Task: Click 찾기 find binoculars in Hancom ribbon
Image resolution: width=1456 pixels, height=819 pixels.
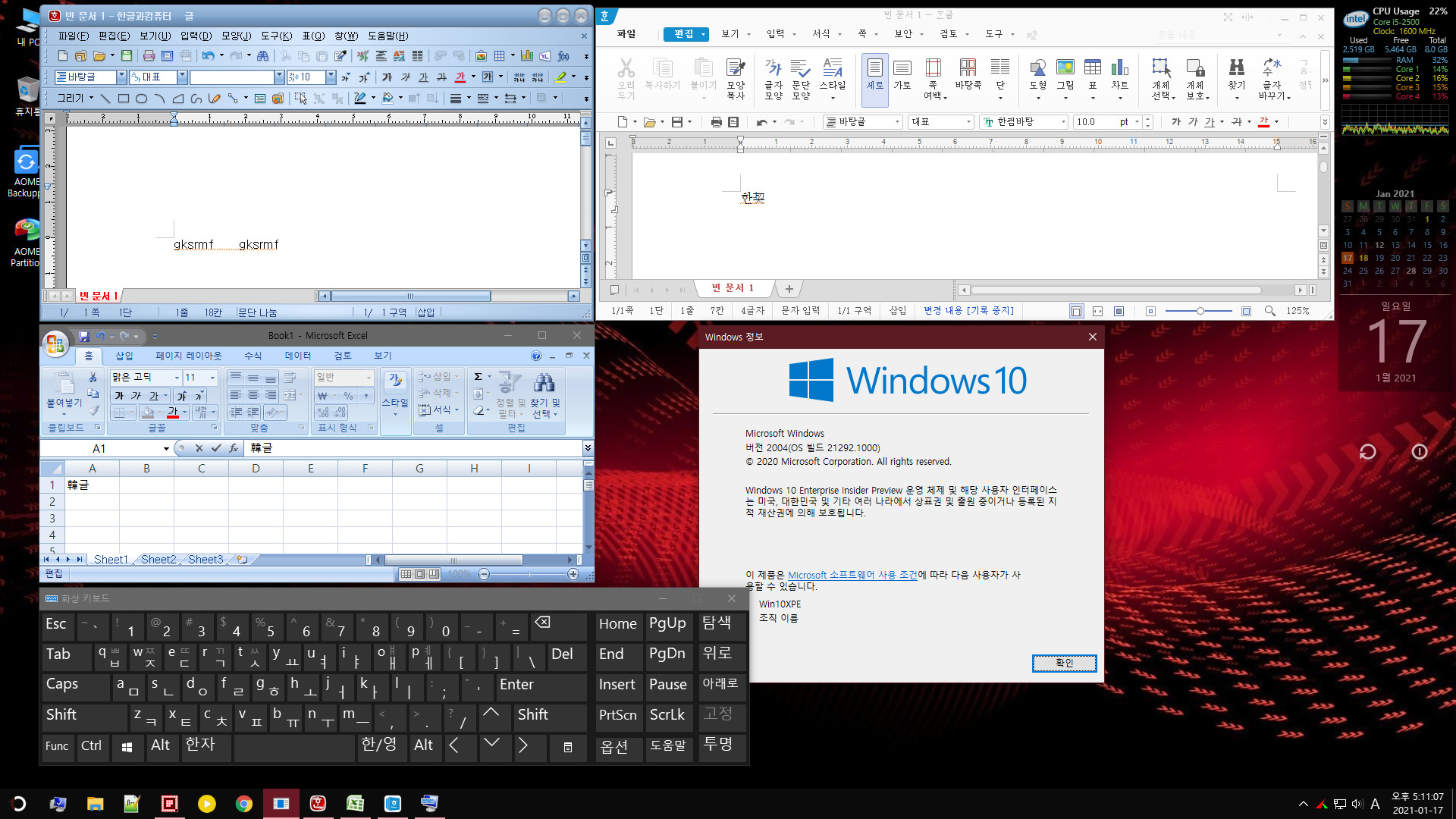Action: (1237, 74)
